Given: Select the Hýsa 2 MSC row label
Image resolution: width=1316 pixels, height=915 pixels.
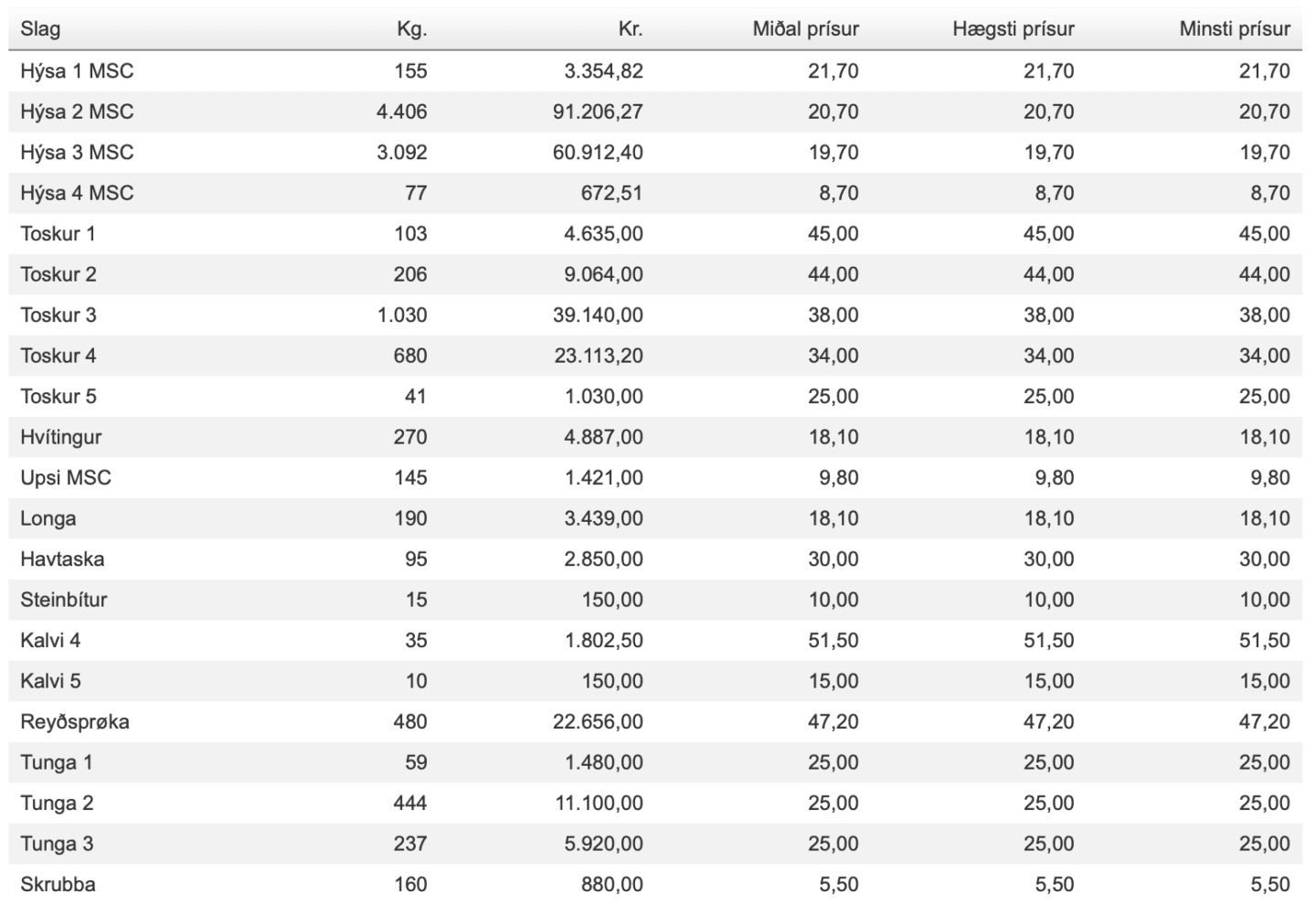Looking at the screenshot, I should 77,112.
